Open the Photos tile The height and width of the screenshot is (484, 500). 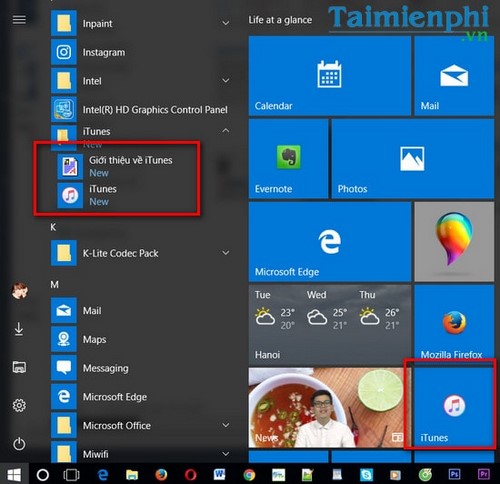[413, 159]
